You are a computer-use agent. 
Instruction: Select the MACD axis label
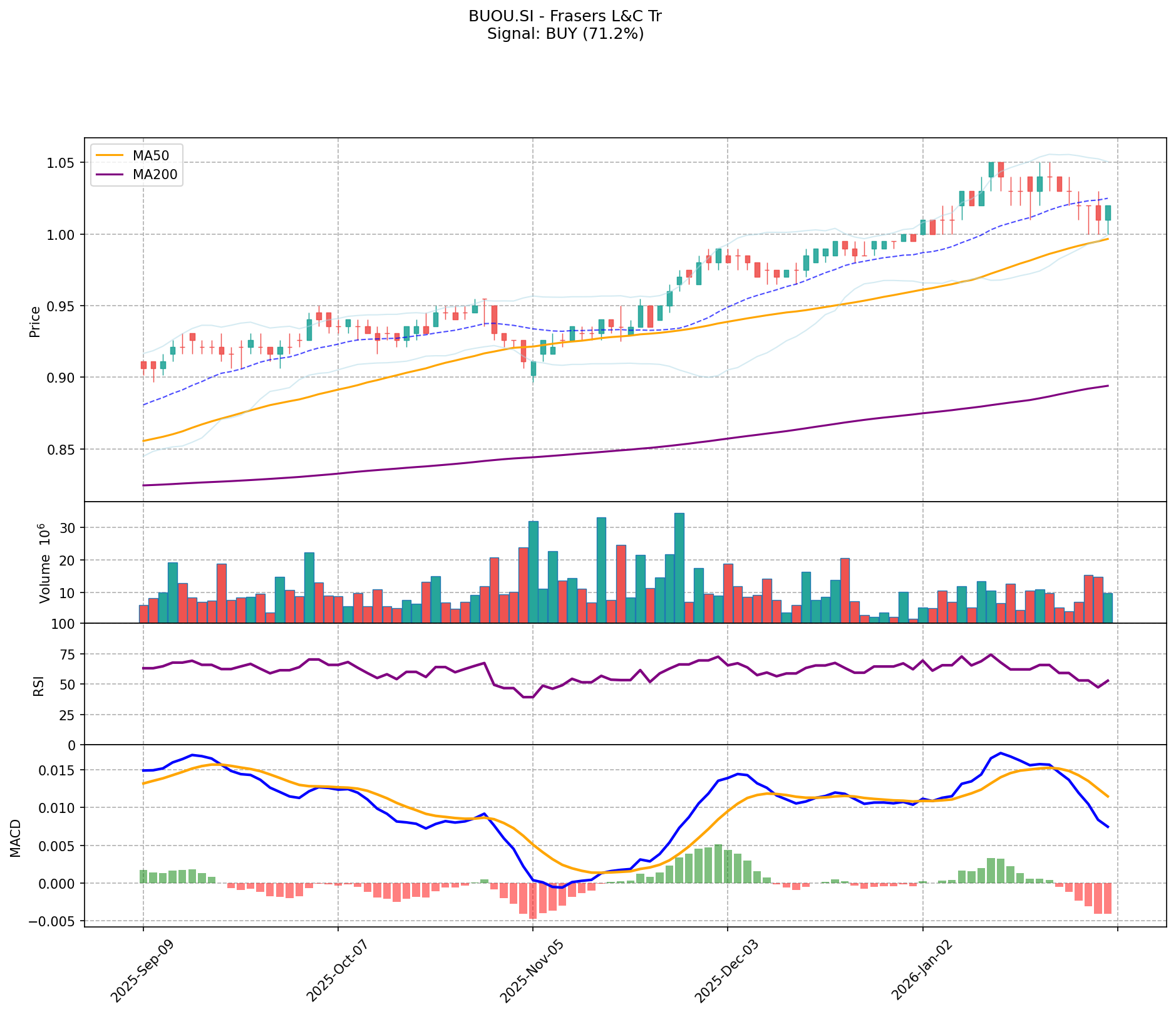point(15,838)
